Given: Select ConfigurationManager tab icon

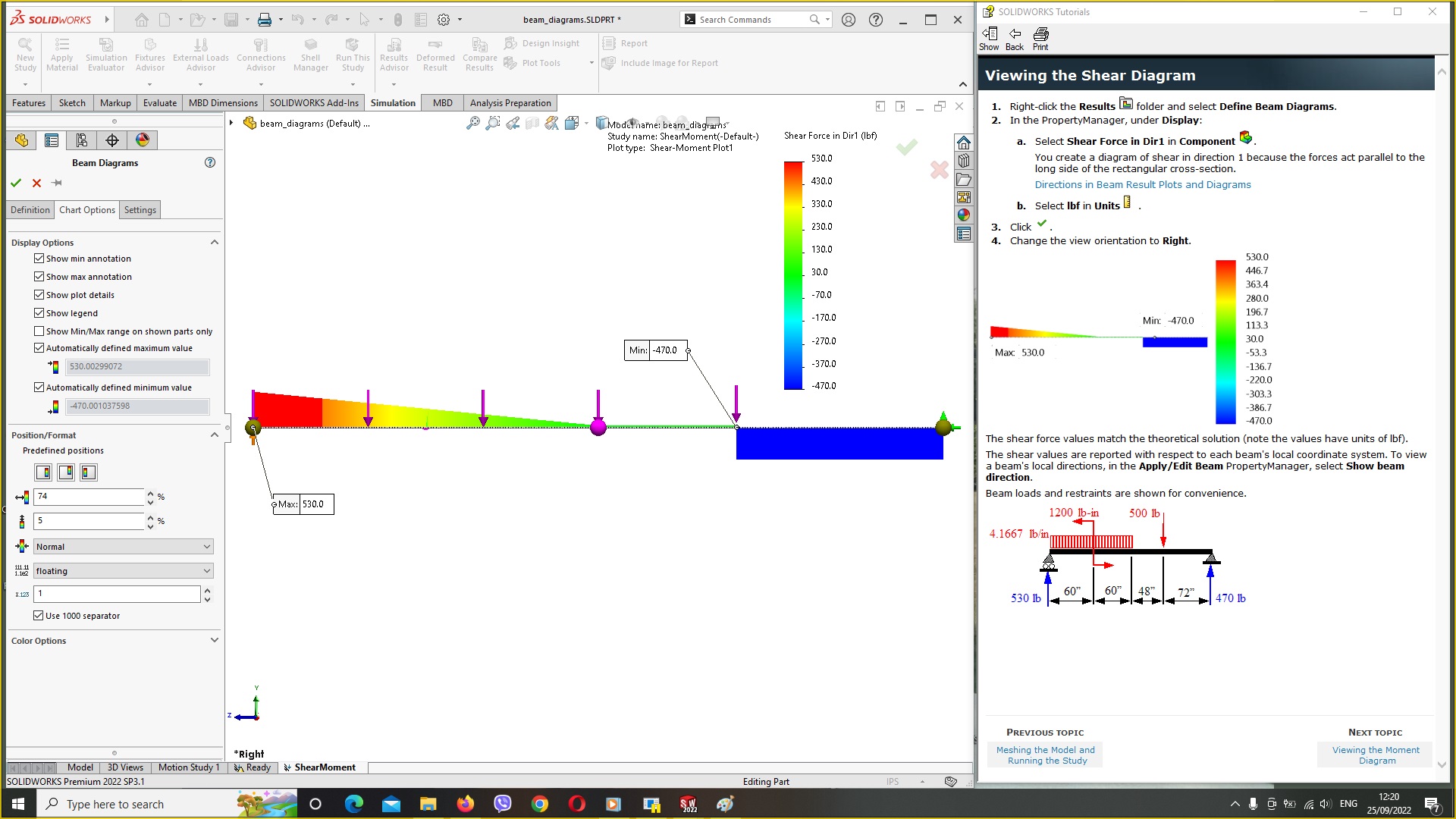Looking at the screenshot, I should (82, 140).
